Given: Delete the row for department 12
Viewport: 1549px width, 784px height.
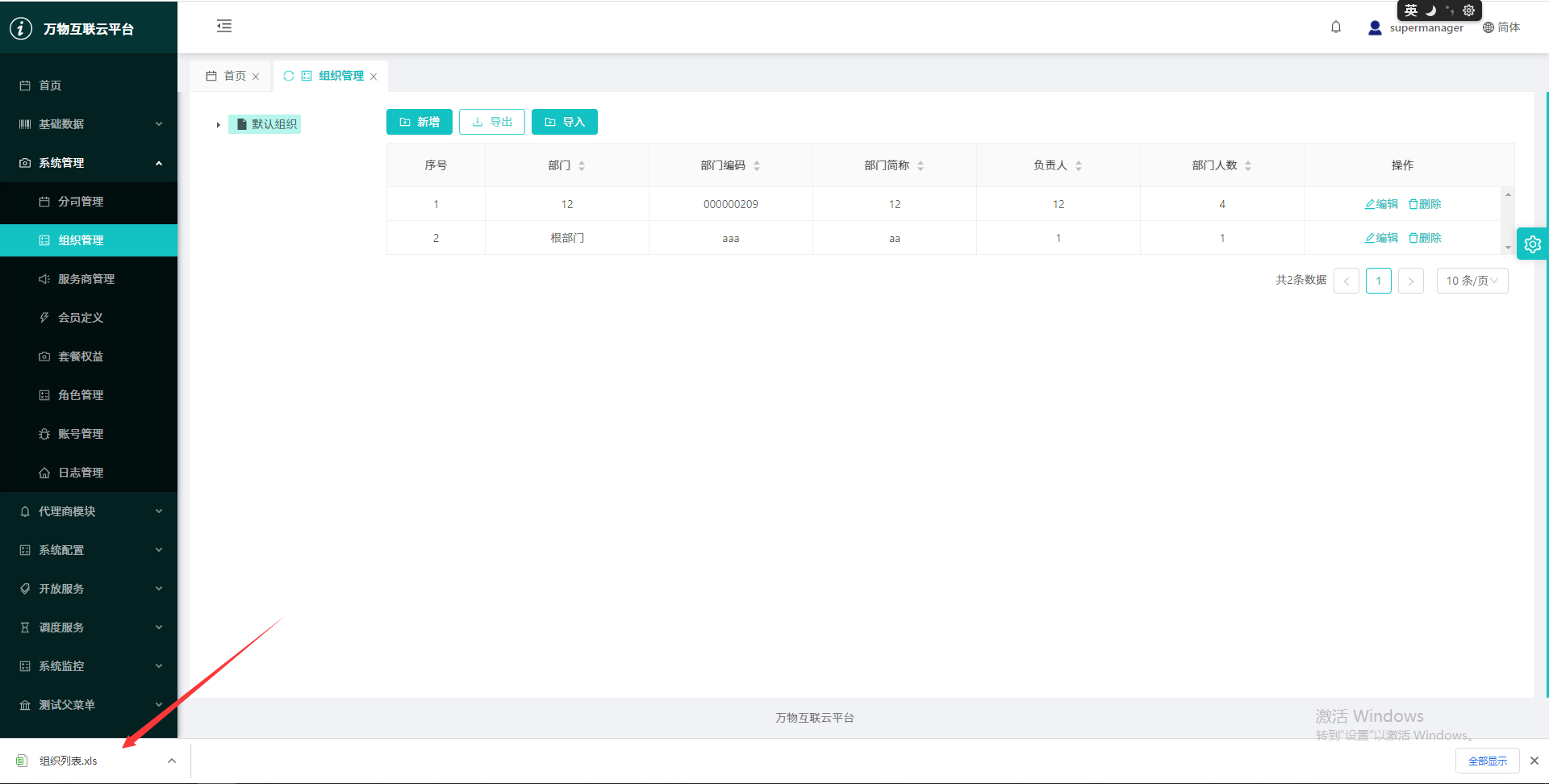Looking at the screenshot, I should tap(1425, 204).
